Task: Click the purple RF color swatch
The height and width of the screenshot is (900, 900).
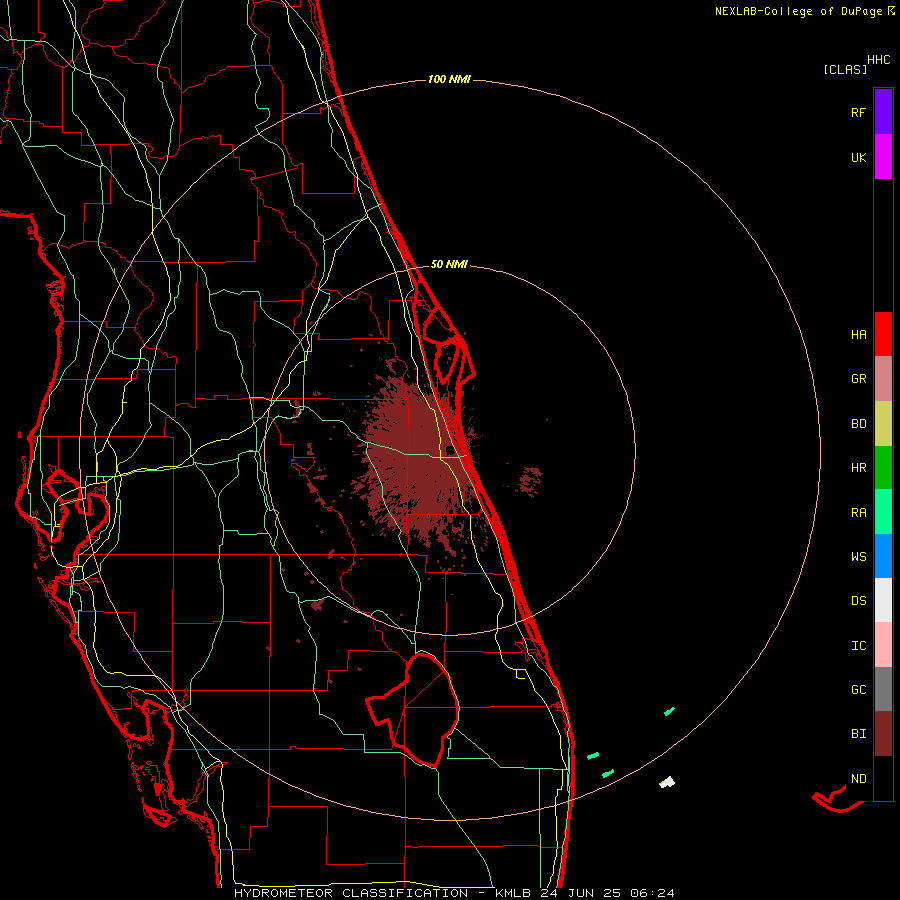Action: coord(883,111)
